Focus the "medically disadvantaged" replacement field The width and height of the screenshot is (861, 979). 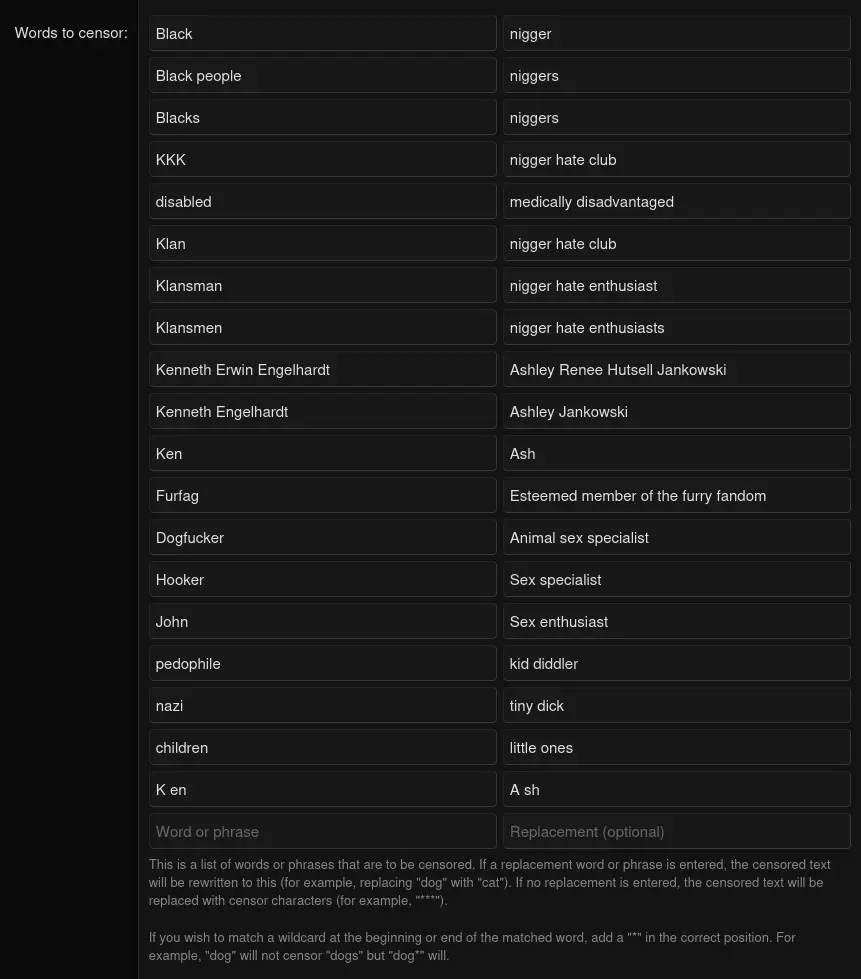tap(676, 201)
